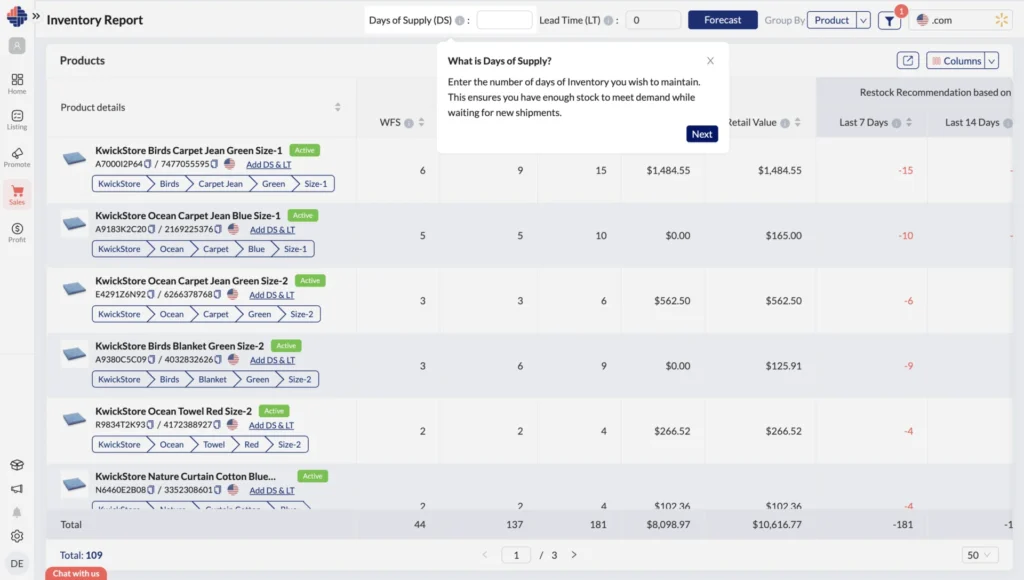Click Next in the tooltip
This screenshot has width=1024, height=580.
click(x=702, y=134)
